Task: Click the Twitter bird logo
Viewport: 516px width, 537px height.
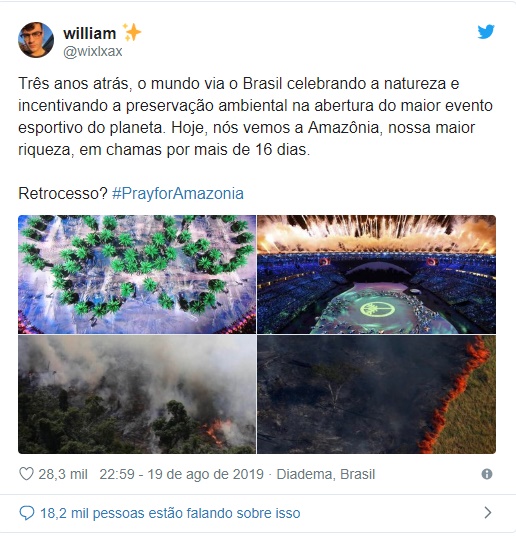Action: click(486, 32)
